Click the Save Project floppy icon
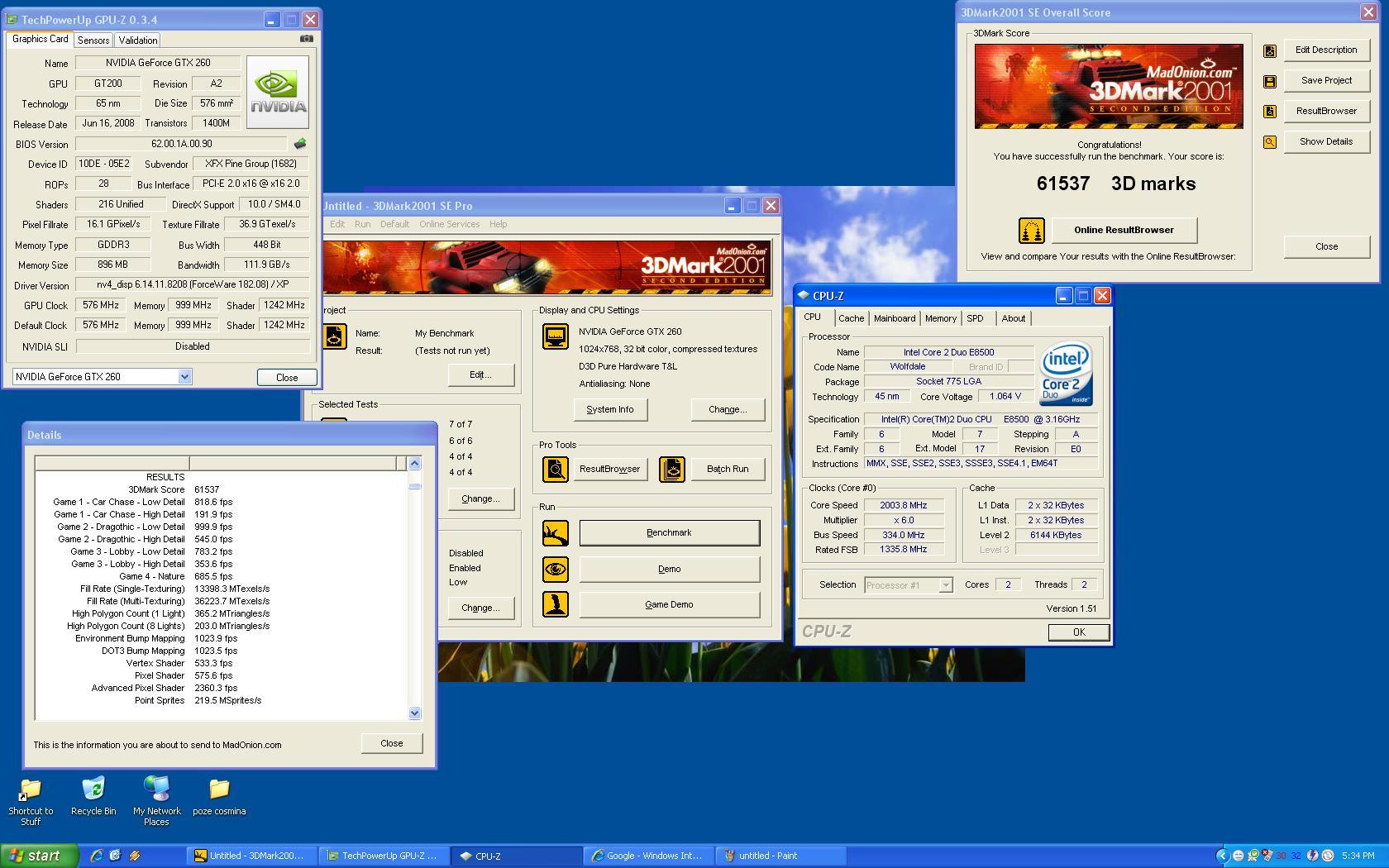Viewport: 1389px width, 868px height. [x=1270, y=81]
